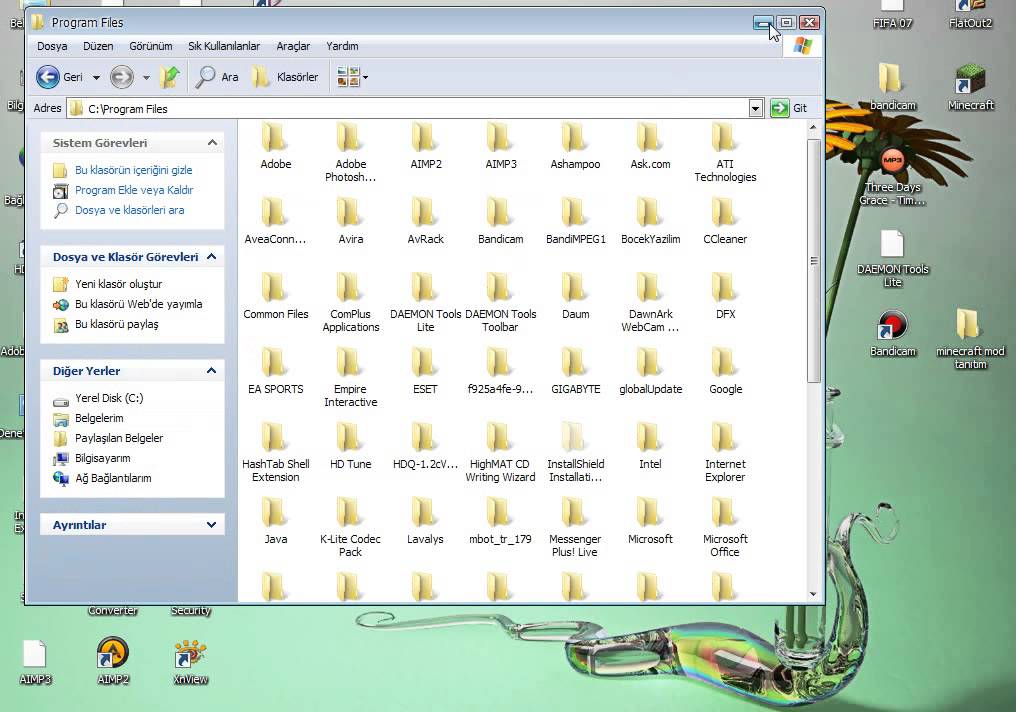
Task: Open the Forward history dropdown arrow
Action: tap(146, 78)
